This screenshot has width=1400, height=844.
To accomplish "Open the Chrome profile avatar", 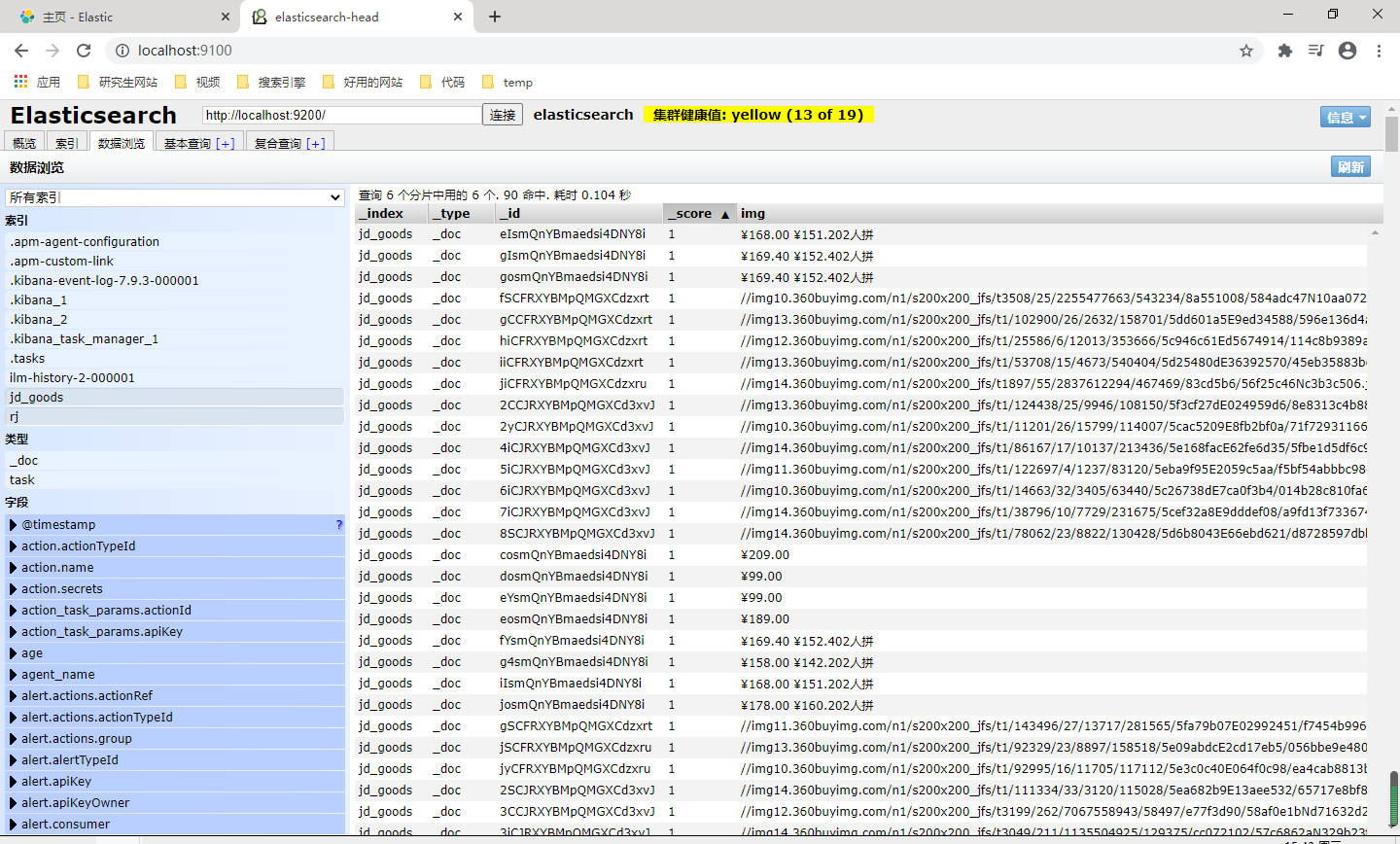I will click(x=1347, y=51).
